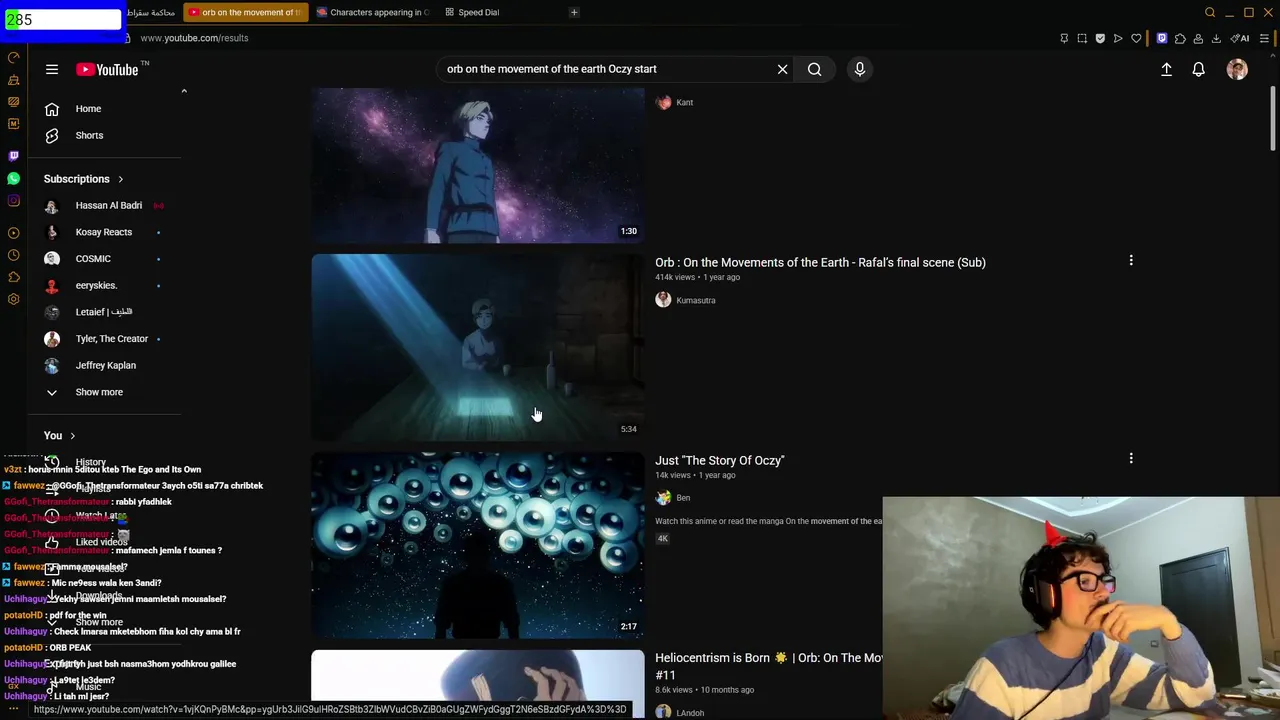Open the browser profile icon

point(1198,38)
